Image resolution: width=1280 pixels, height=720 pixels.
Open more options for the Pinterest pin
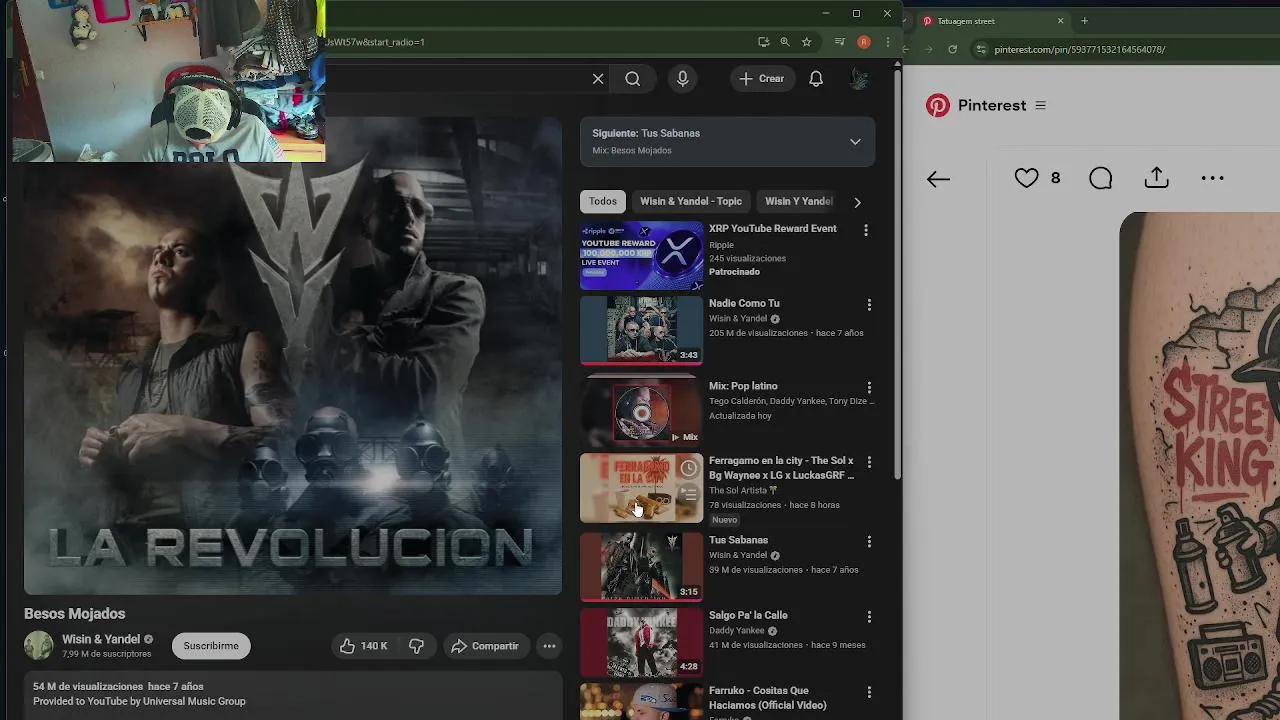click(x=1212, y=178)
